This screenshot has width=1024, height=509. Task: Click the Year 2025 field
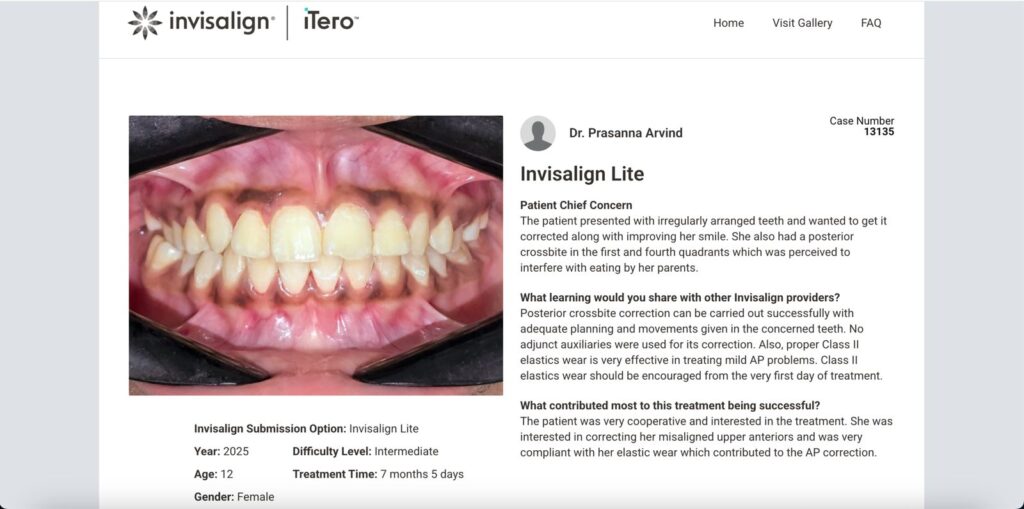[x=221, y=452]
